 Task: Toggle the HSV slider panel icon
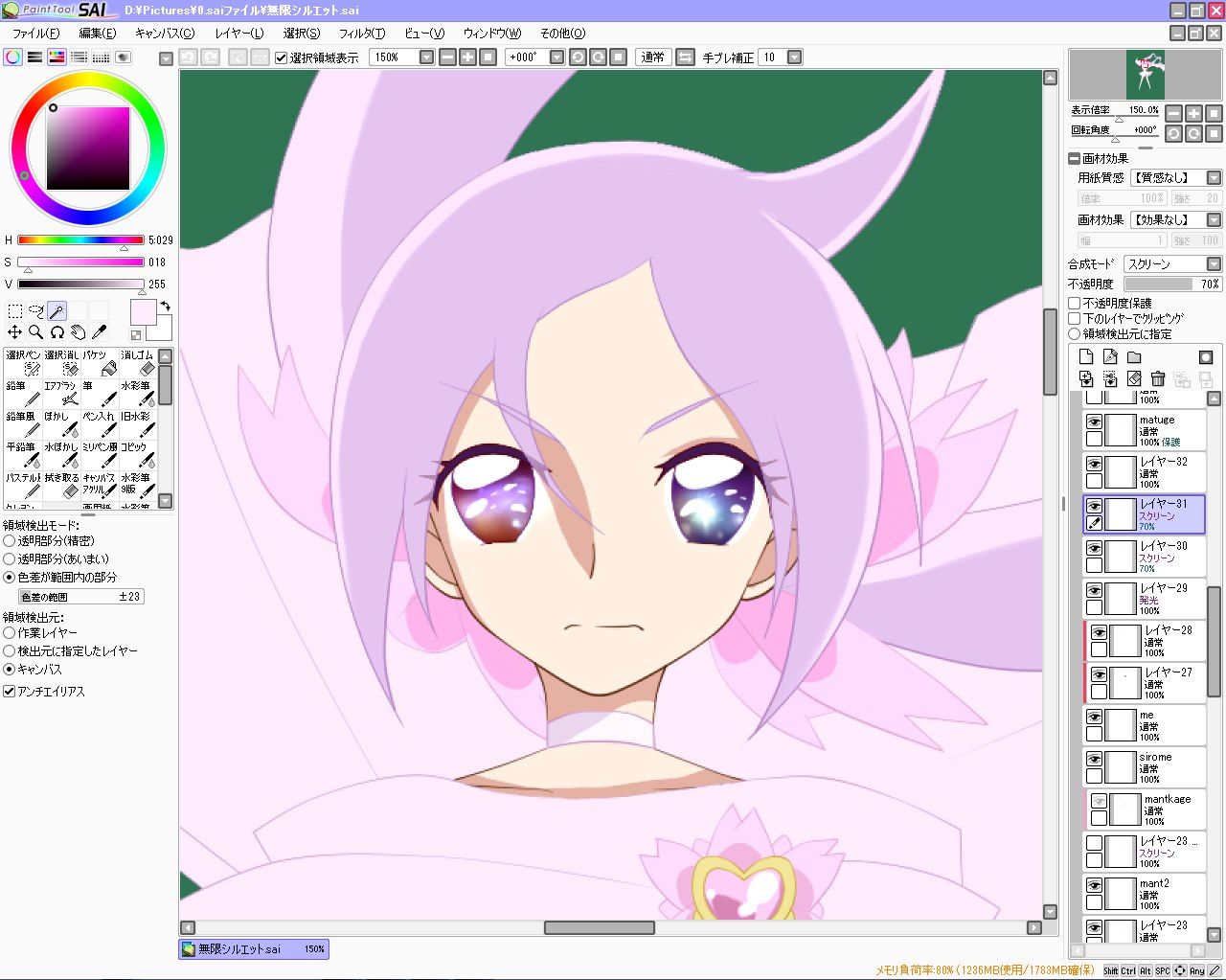[x=57, y=57]
